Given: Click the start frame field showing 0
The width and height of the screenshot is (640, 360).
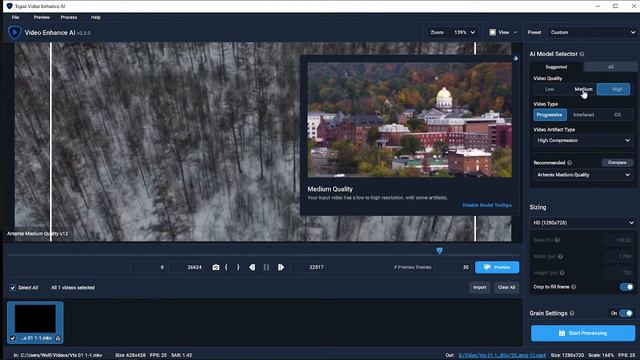Looking at the screenshot, I should tap(148, 267).
